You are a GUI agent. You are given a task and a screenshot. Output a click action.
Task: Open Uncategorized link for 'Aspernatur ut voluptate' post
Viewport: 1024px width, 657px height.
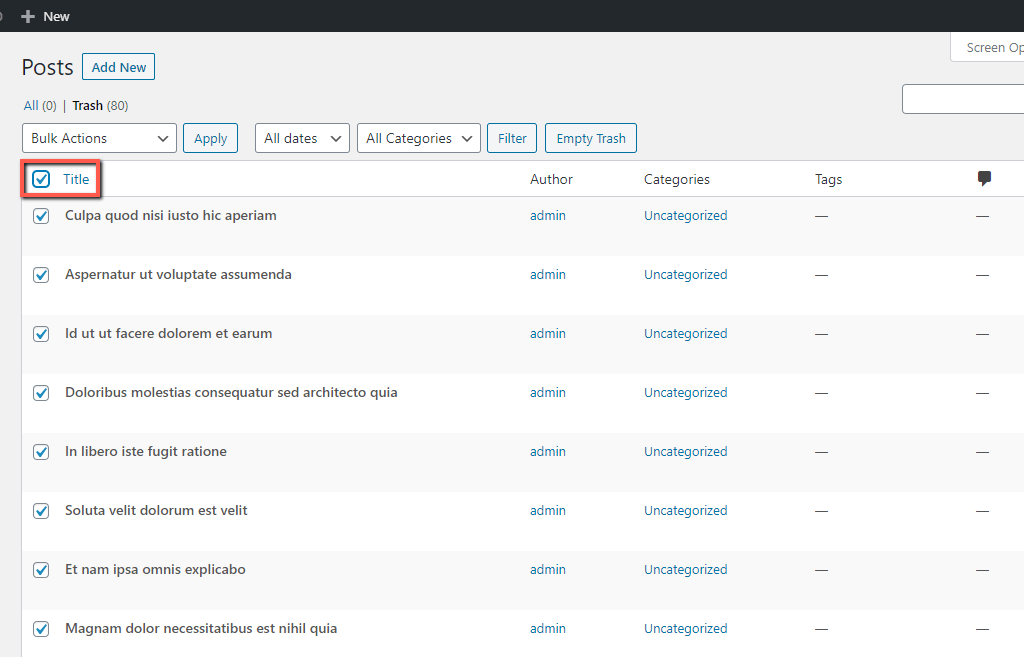tap(686, 274)
